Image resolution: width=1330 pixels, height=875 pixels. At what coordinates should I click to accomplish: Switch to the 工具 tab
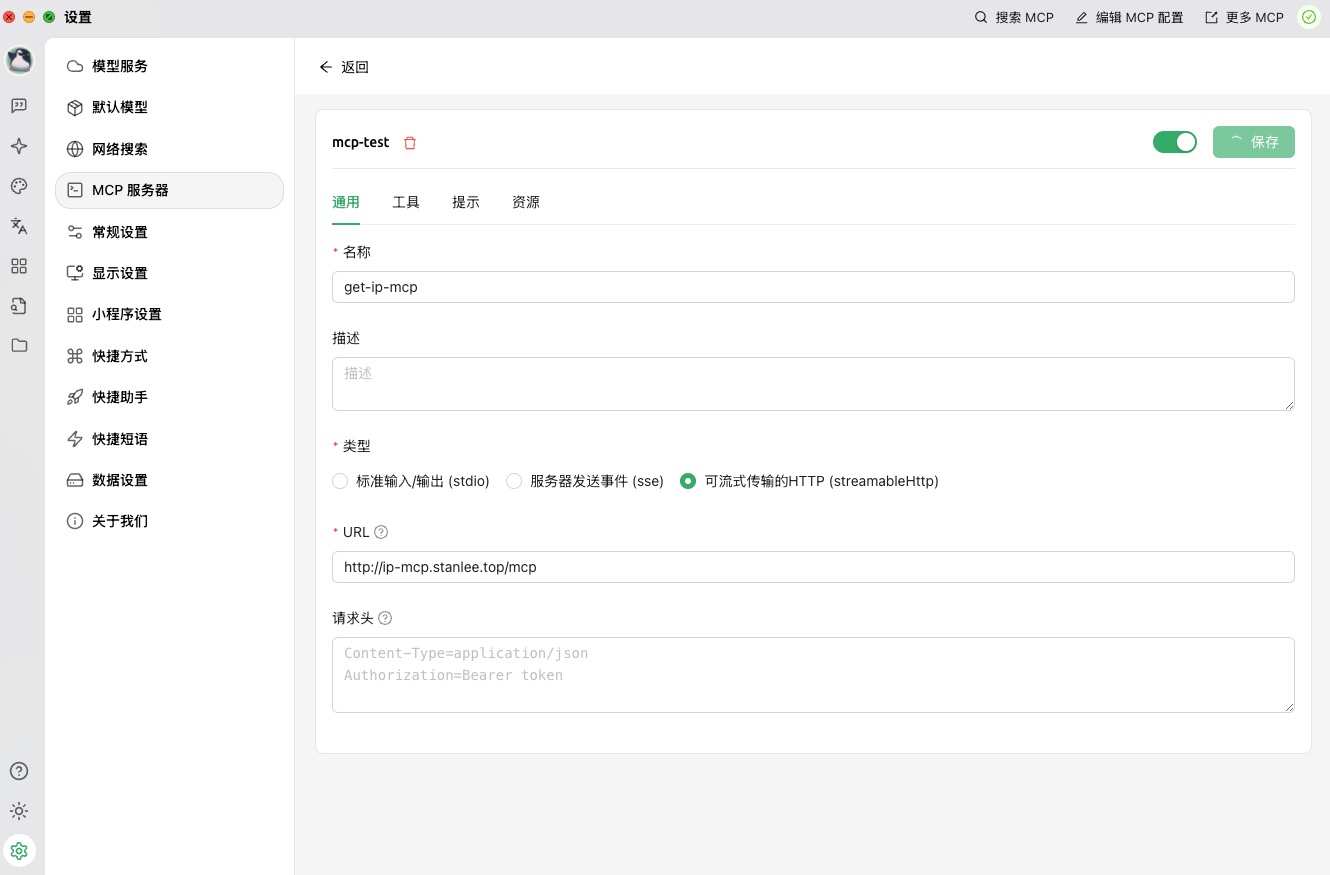[406, 202]
